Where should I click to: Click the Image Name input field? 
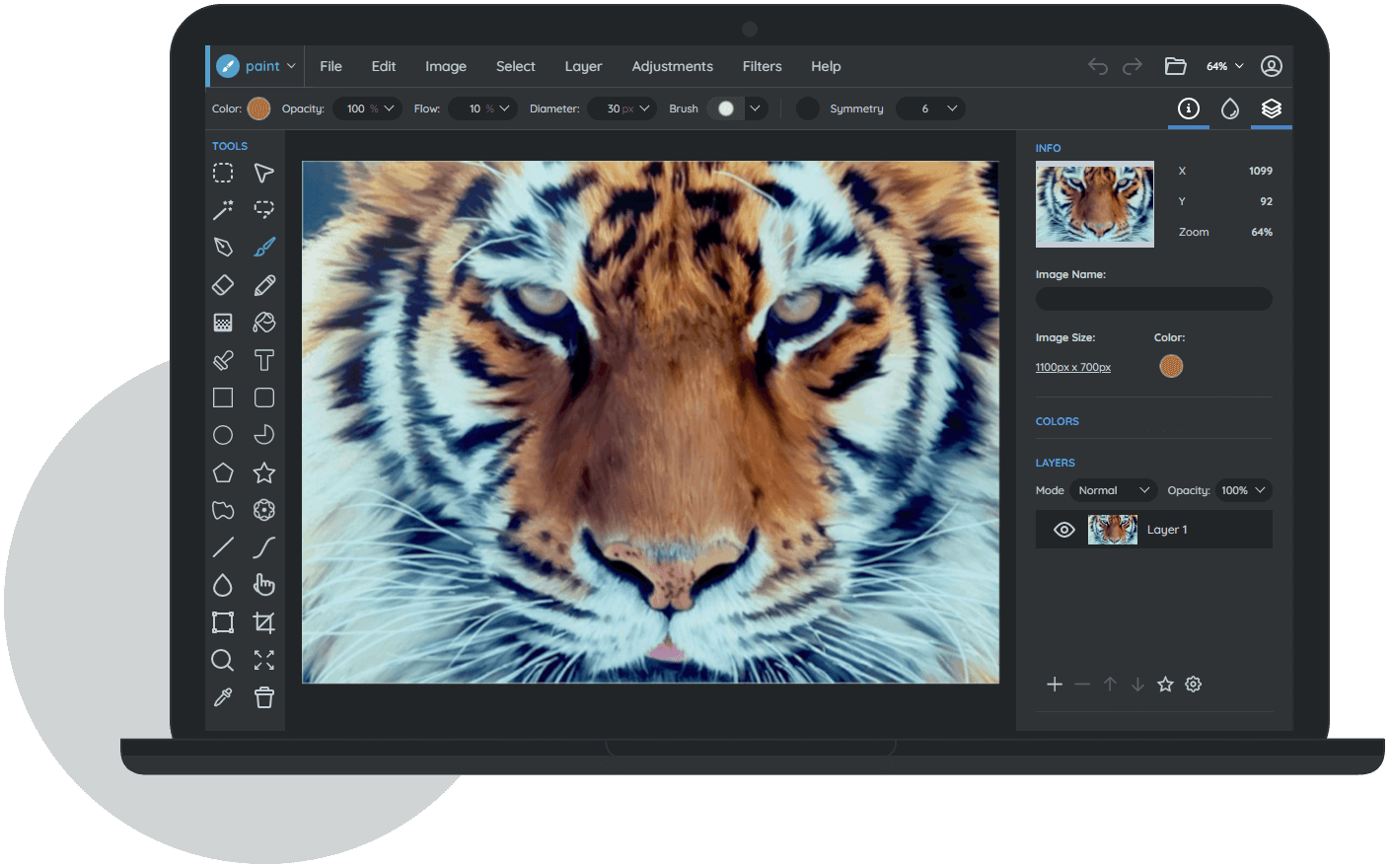(1153, 299)
